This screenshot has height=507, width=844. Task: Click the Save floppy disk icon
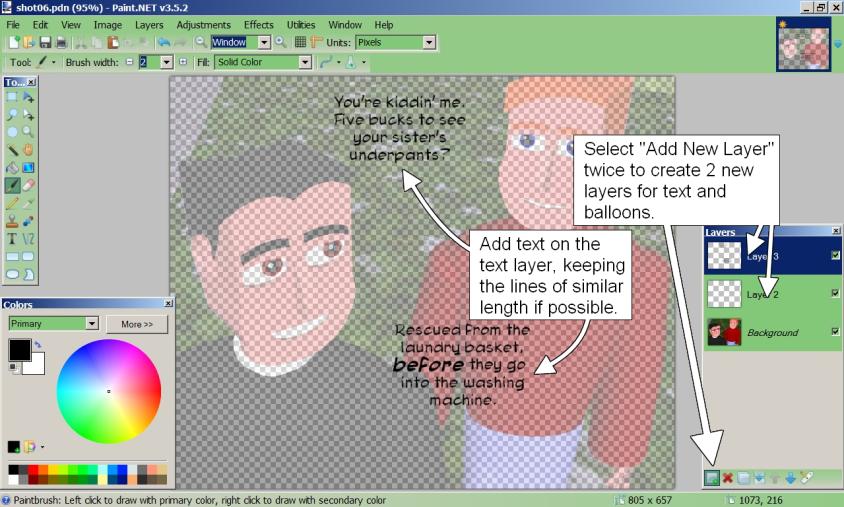[45, 42]
